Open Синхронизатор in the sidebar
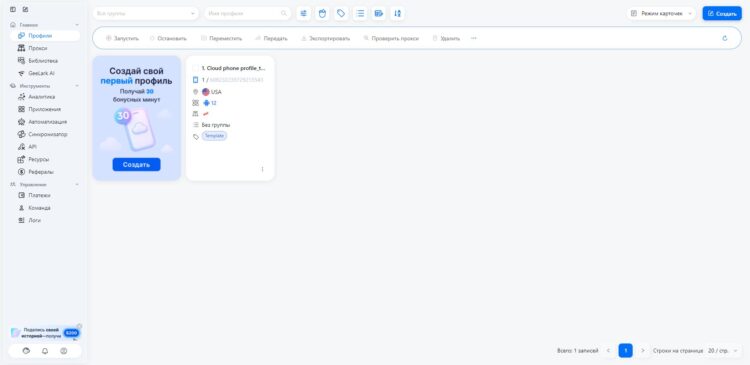 [x=44, y=134]
